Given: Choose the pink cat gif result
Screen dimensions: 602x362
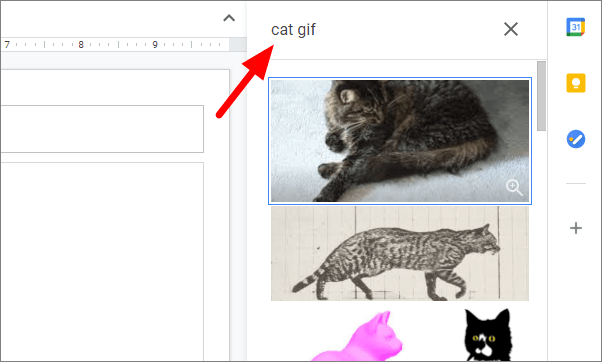Looking at the screenshot, I should [357, 336].
